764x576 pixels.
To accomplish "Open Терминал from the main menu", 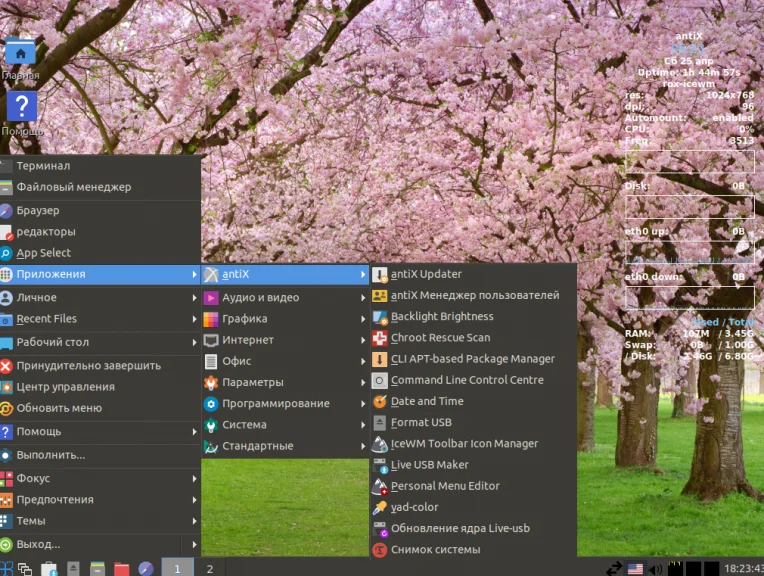I will coord(43,166).
